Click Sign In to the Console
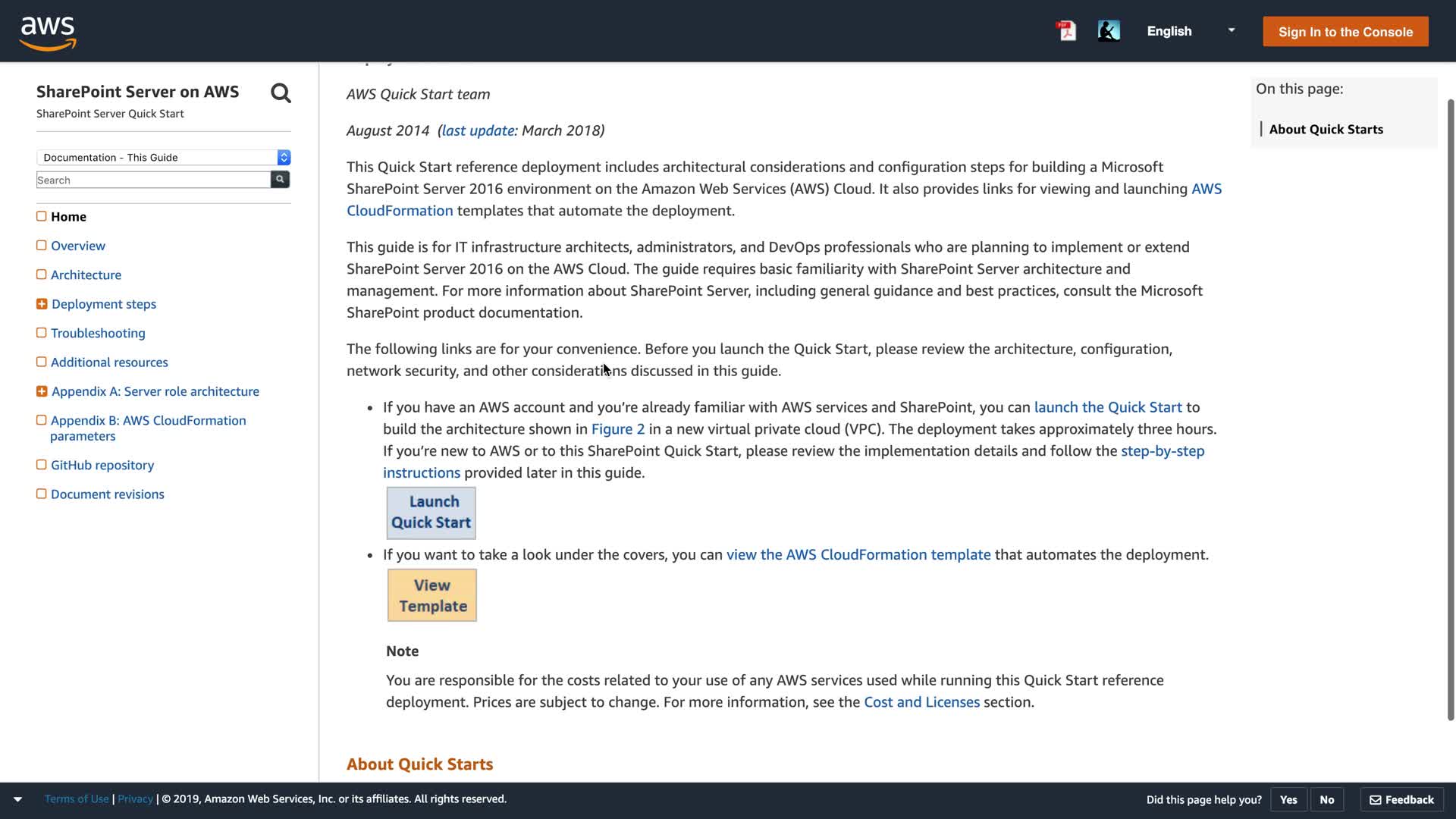Screen dimensions: 1456x819 tap(1345, 32)
